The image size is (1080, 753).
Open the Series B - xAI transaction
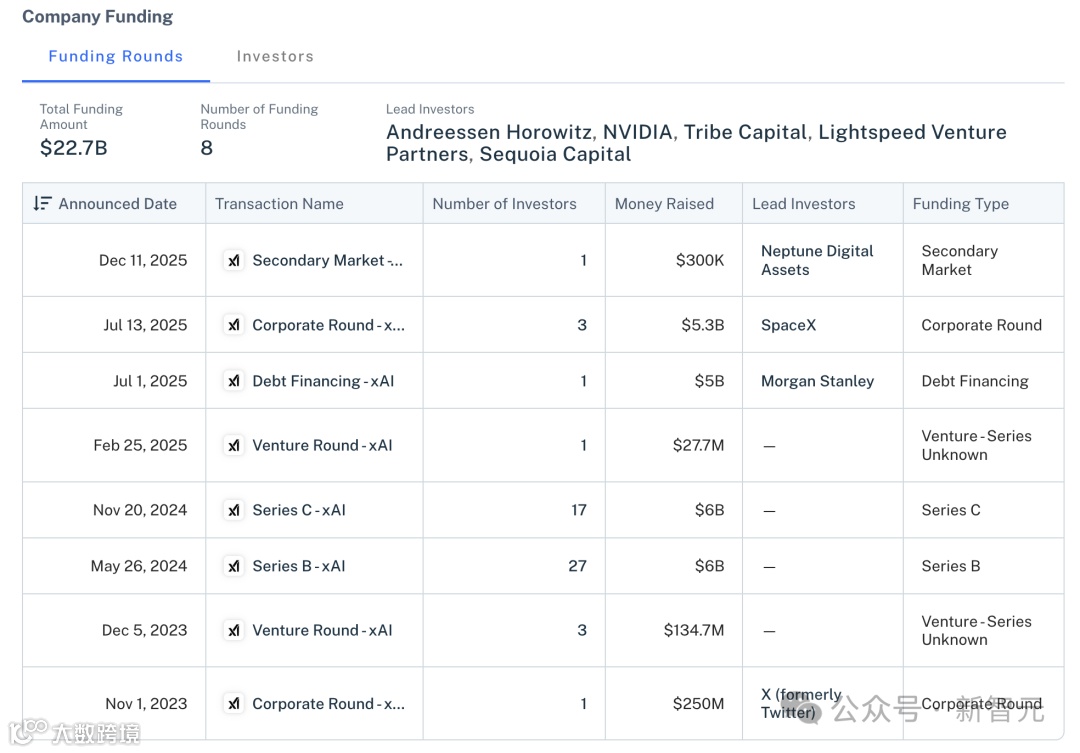tap(299, 566)
